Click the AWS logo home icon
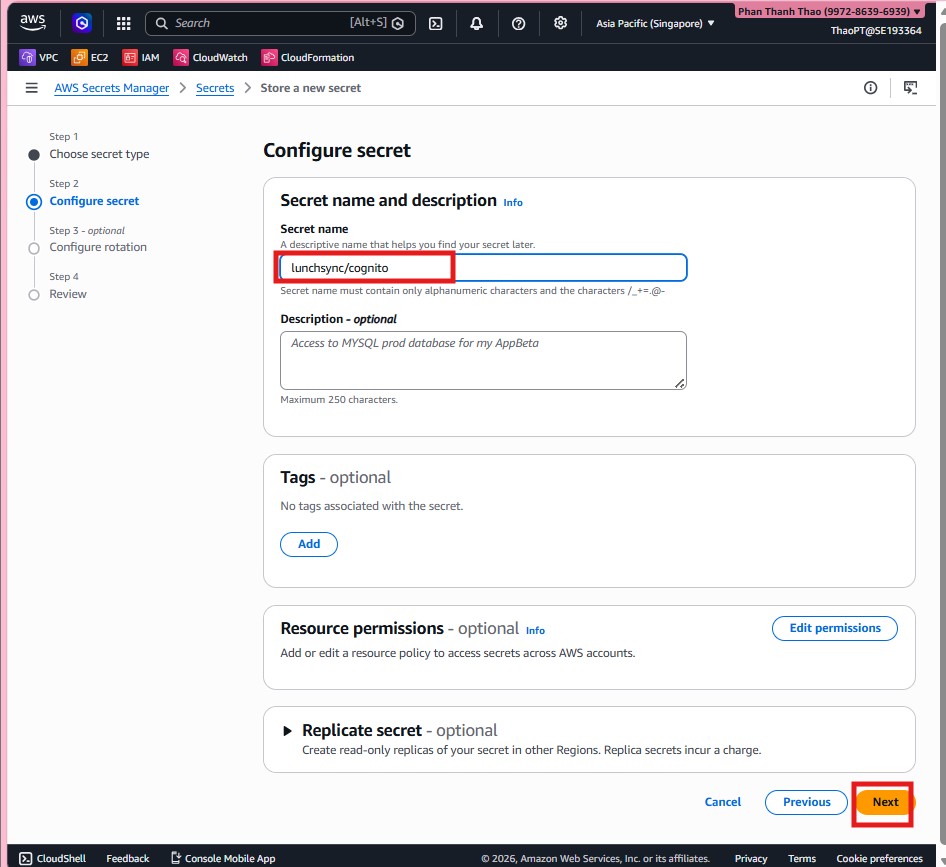946x867 pixels. (x=32, y=23)
